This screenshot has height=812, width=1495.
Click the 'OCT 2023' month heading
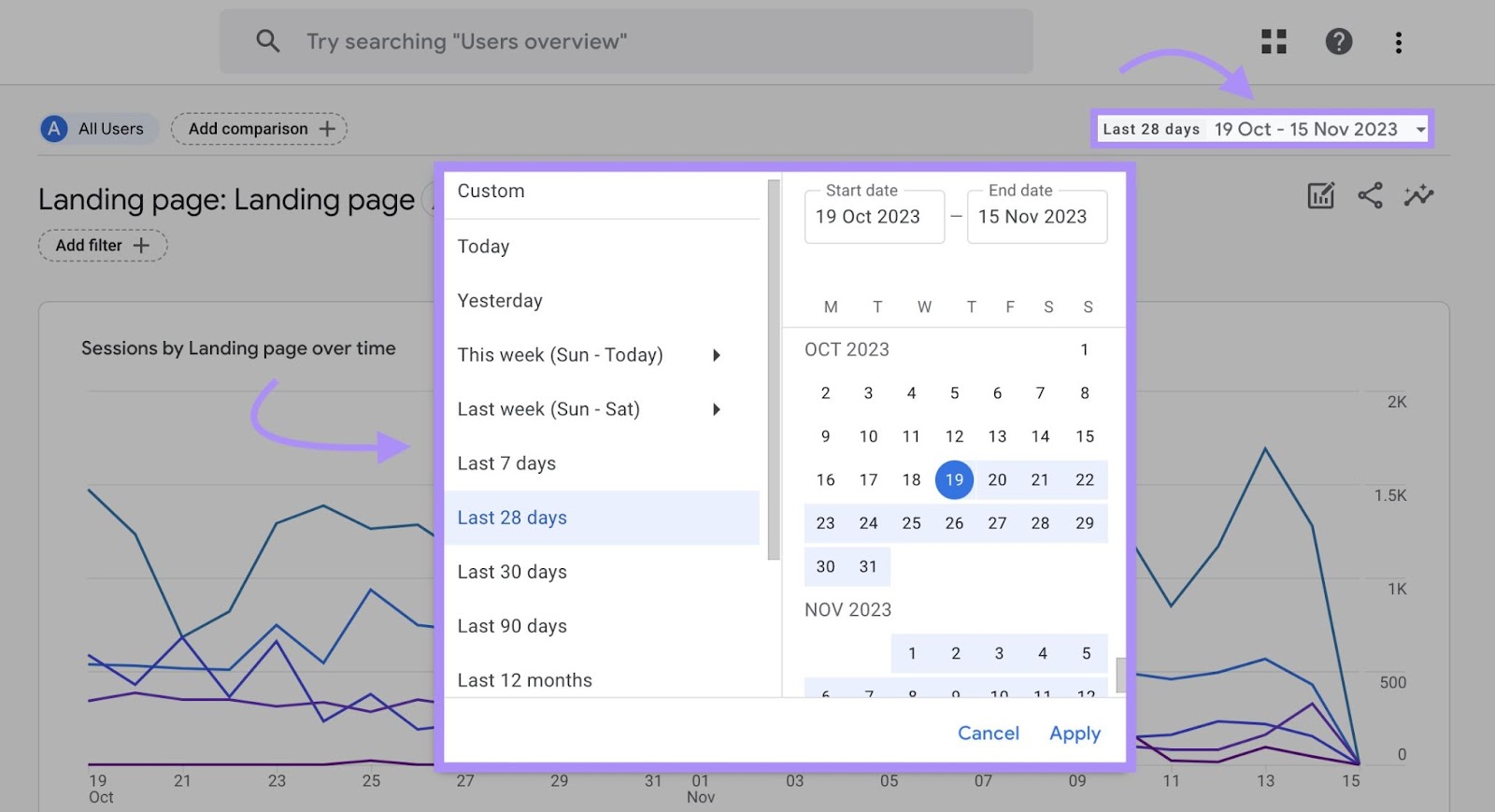pos(847,349)
